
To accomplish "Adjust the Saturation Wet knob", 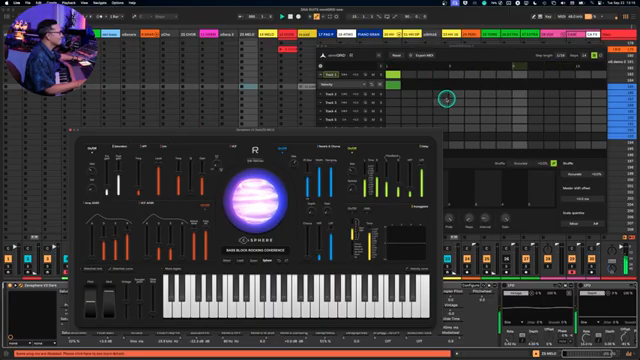I will pos(92,171).
